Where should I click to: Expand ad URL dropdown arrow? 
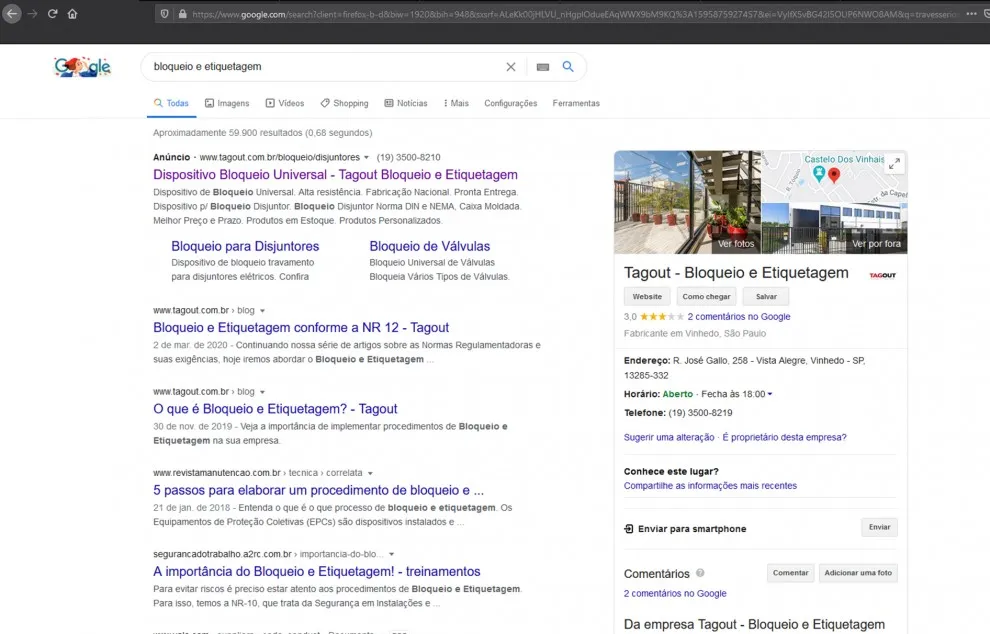[x=366, y=157]
